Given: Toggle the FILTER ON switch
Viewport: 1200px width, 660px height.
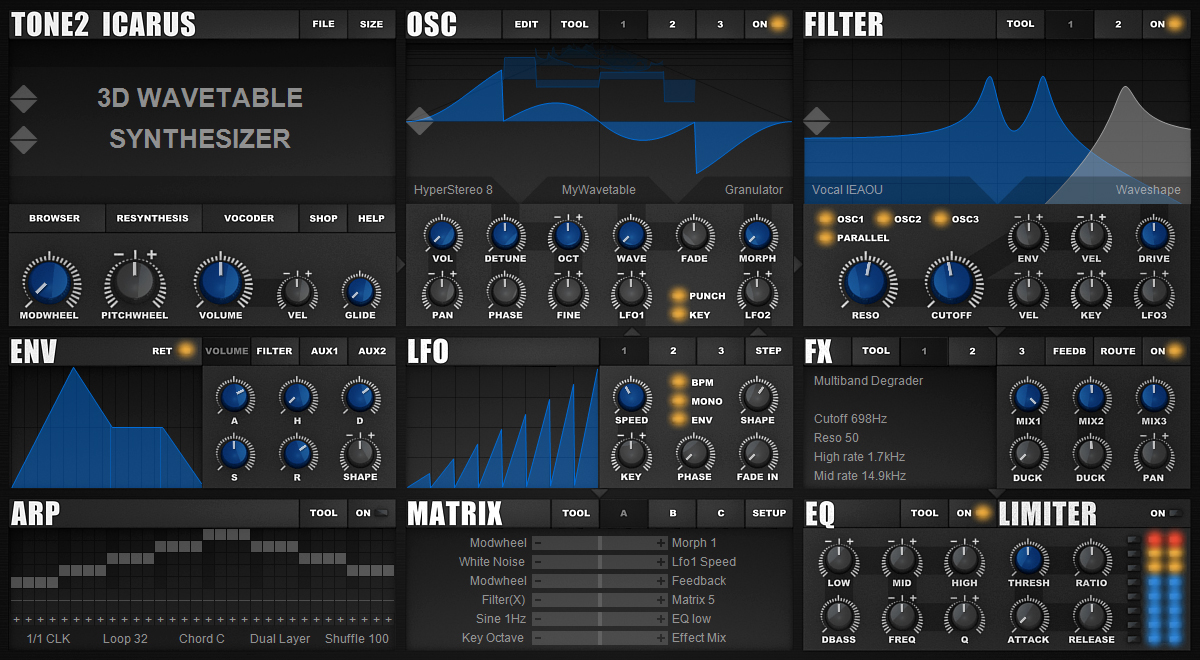Looking at the screenshot, I should point(1166,24).
